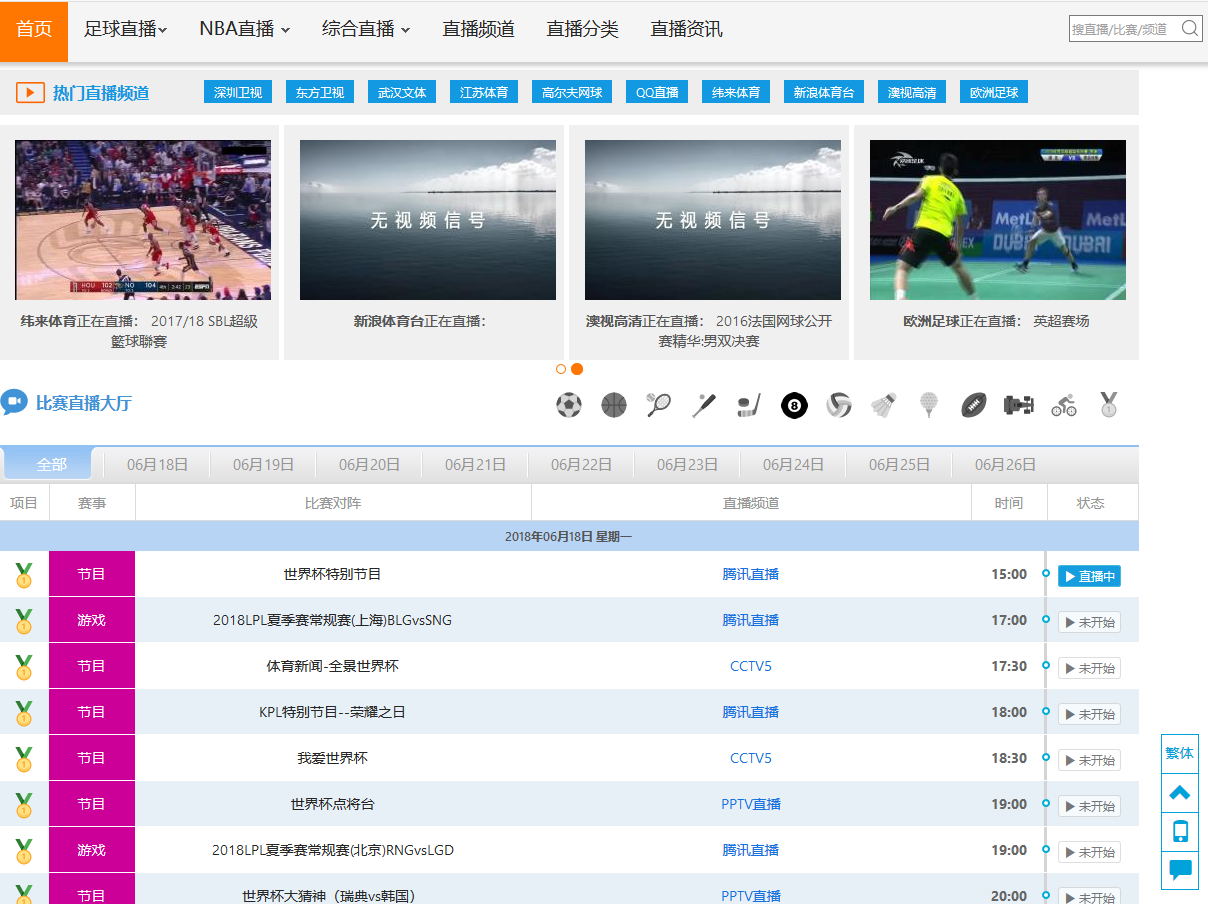The image size is (1208, 904).
Task: Switch to the 06月26日 tab
Action: 1006,464
